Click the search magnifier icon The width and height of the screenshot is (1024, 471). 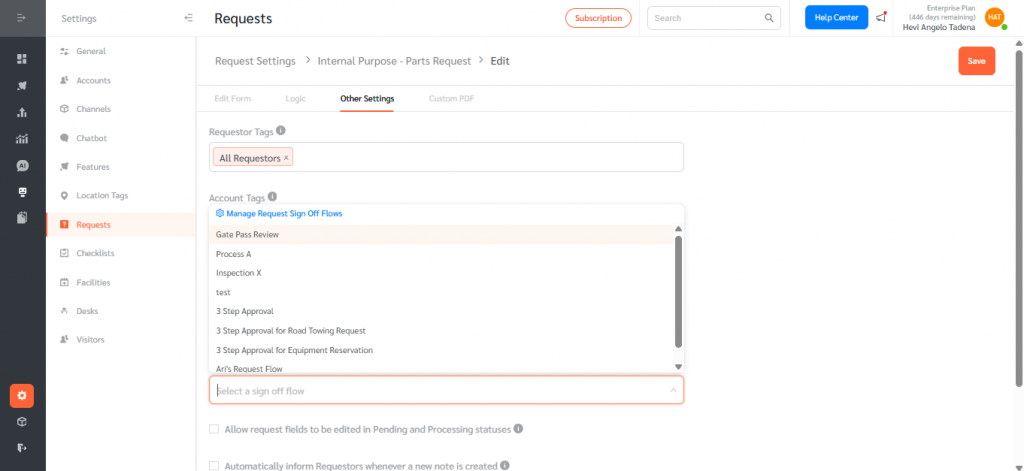770,18
